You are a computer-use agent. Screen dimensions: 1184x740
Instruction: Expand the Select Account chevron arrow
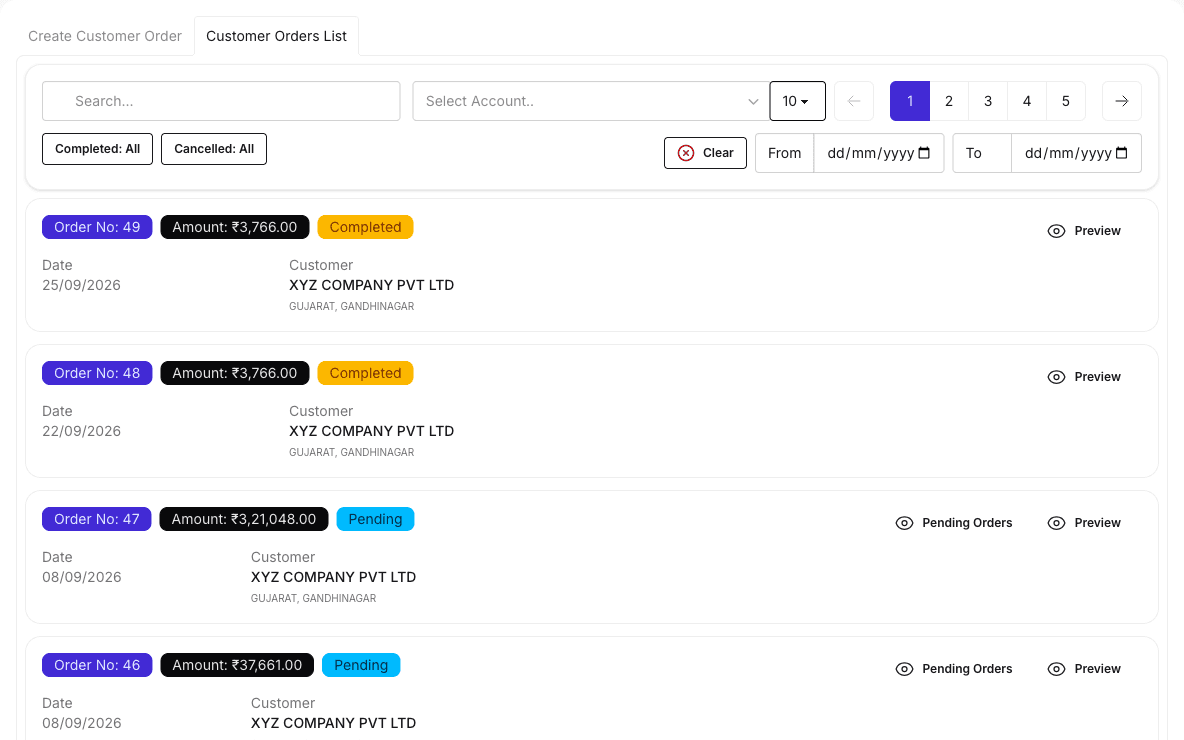(753, 101)
